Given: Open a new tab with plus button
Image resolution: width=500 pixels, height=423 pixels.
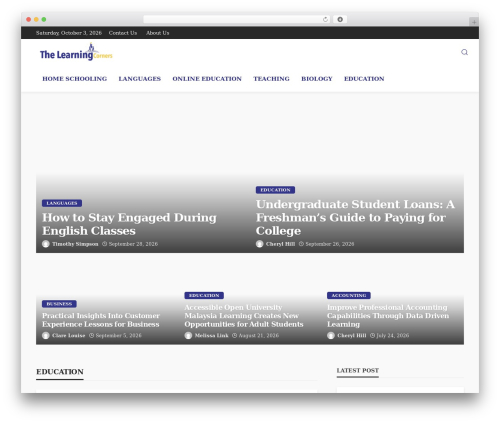Looking at the screenshot, I should click(x=474, y=22).
